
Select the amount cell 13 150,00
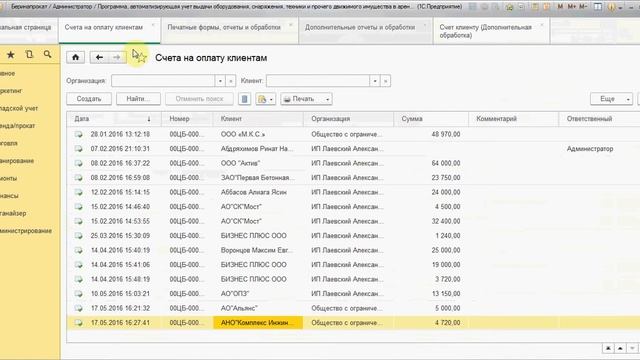tap(431, 294)
